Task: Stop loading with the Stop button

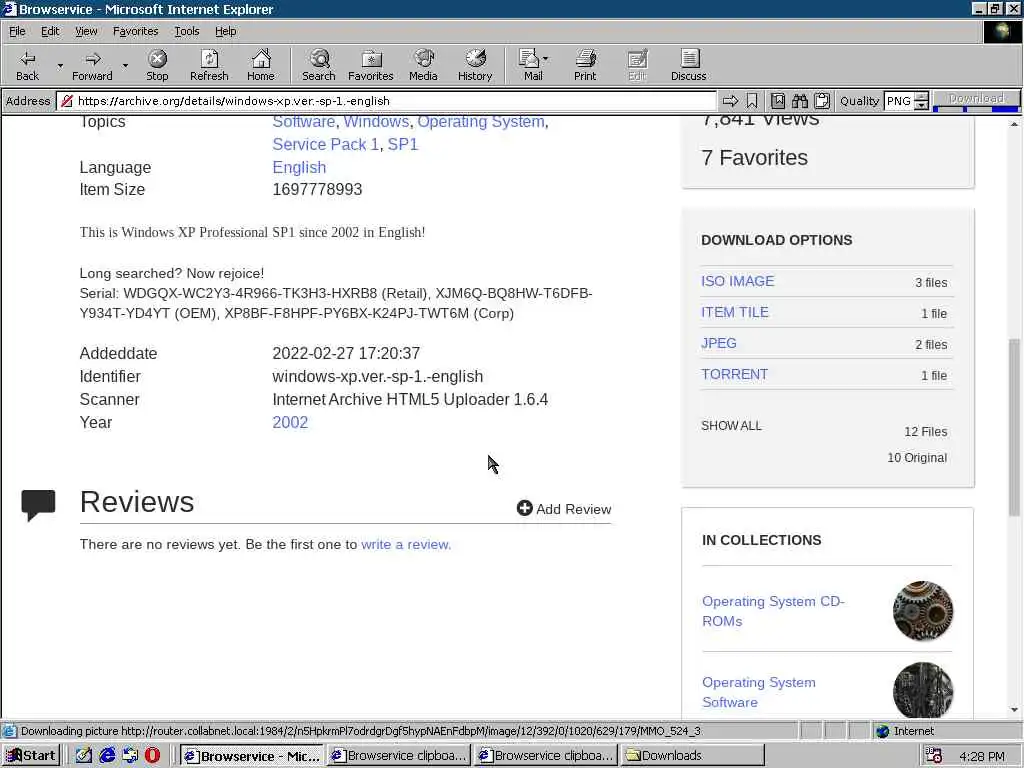Action: pyautogui.click(x=157, y=65)
